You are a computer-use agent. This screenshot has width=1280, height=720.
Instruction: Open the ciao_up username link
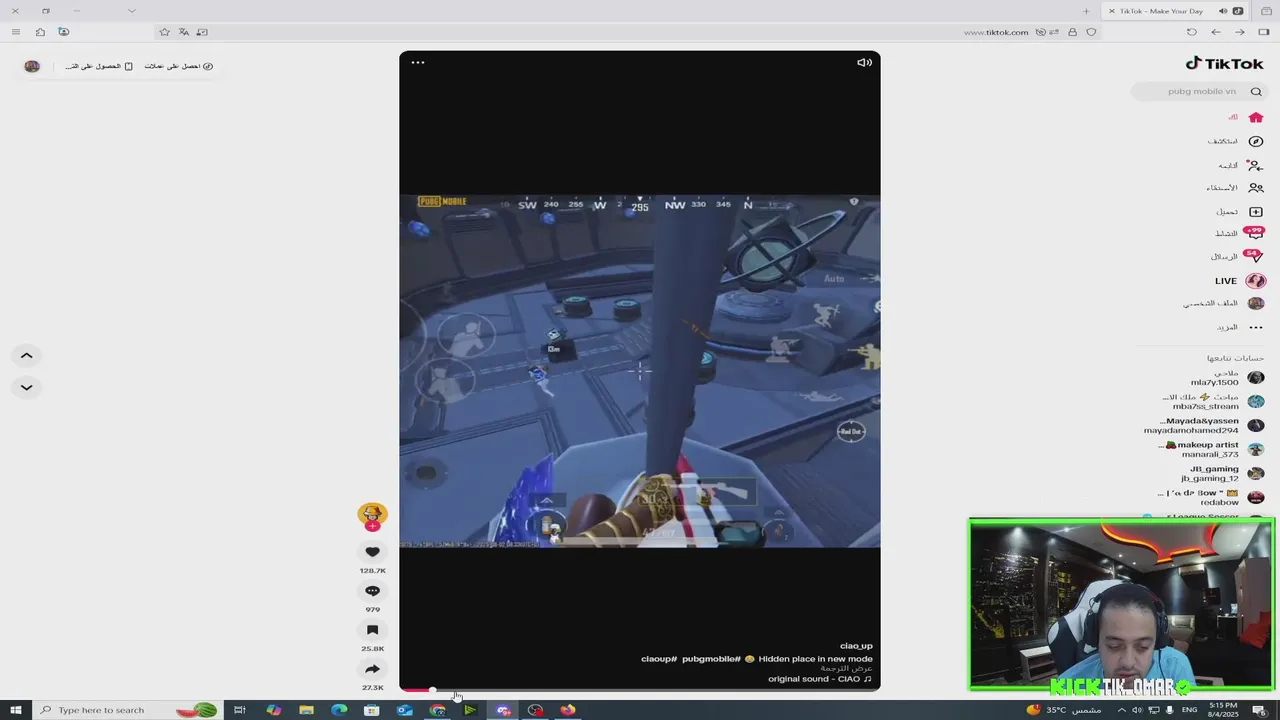856,646
